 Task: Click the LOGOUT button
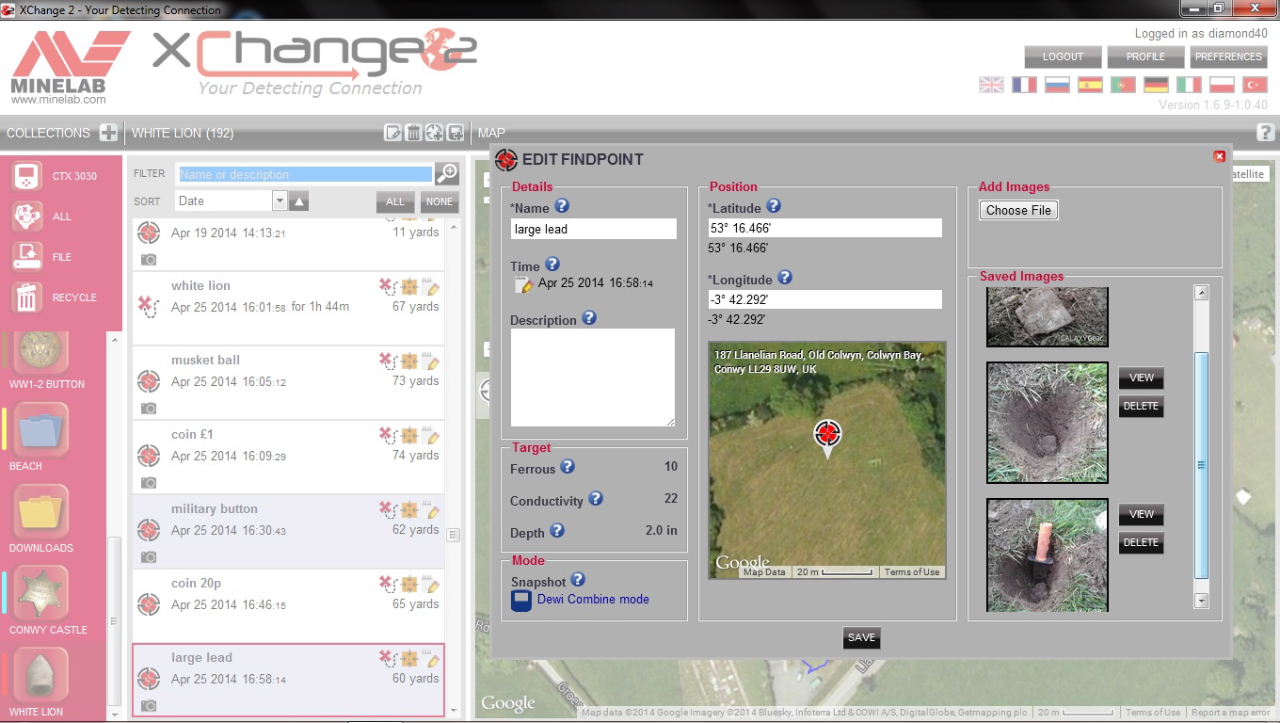point(1063,57)
